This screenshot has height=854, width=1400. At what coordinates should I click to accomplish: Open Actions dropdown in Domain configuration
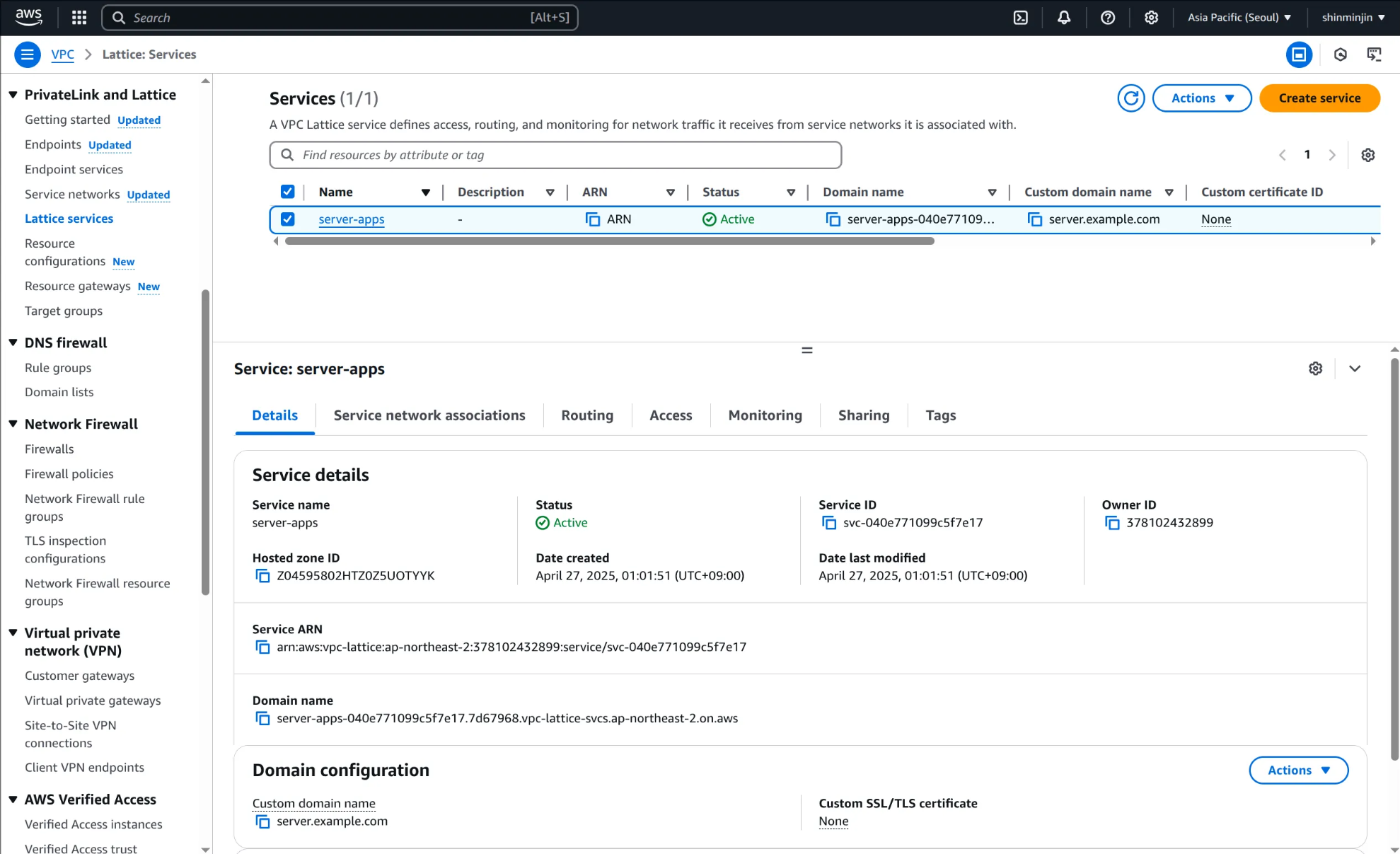[x=1299, y=771]
